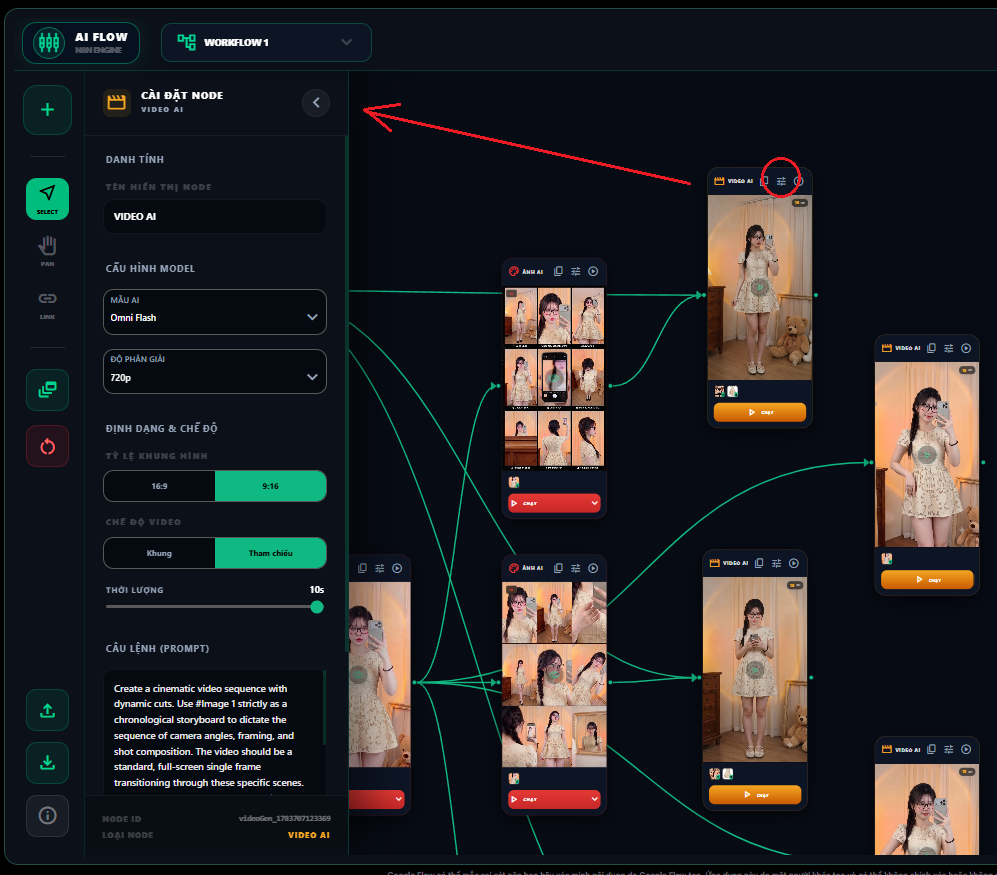Switch video mode to Tham chiếu

(270, 553)
